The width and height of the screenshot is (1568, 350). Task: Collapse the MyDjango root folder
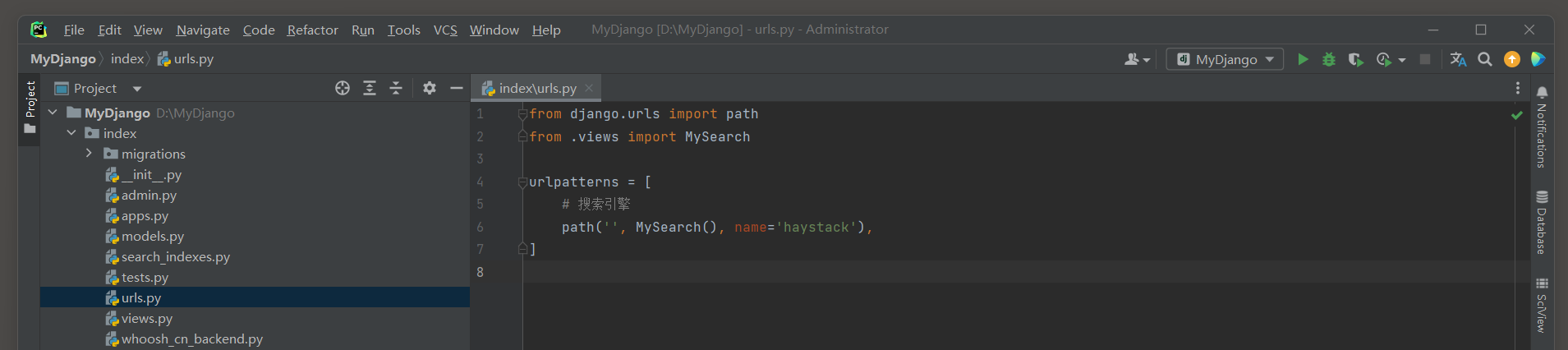(x=53, y=113)
